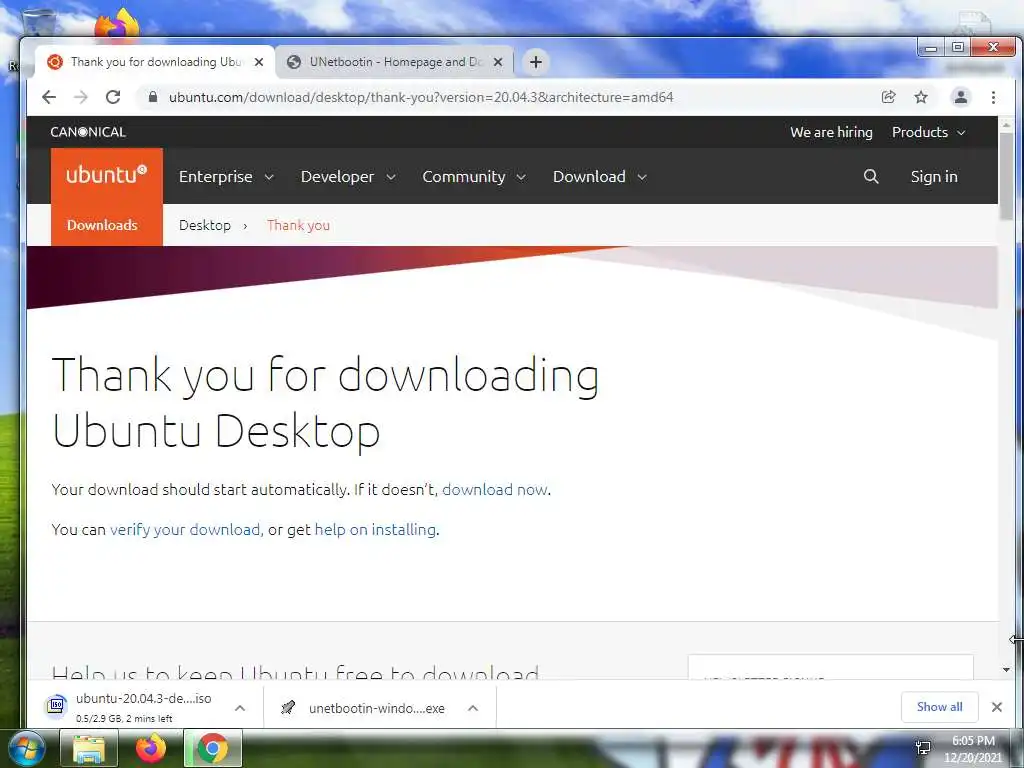Image resolution: width=1024 pixels, height=768 pixels.
Task: Click the page vertical scrollbar thumb
Action: [1006, 175]
